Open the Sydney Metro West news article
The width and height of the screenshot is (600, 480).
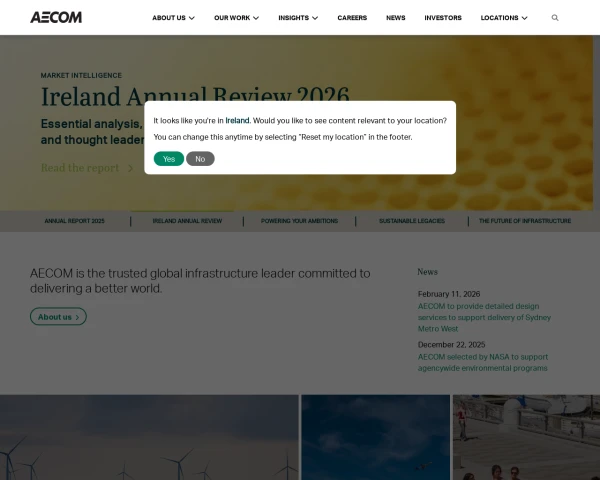pos(484,317)
